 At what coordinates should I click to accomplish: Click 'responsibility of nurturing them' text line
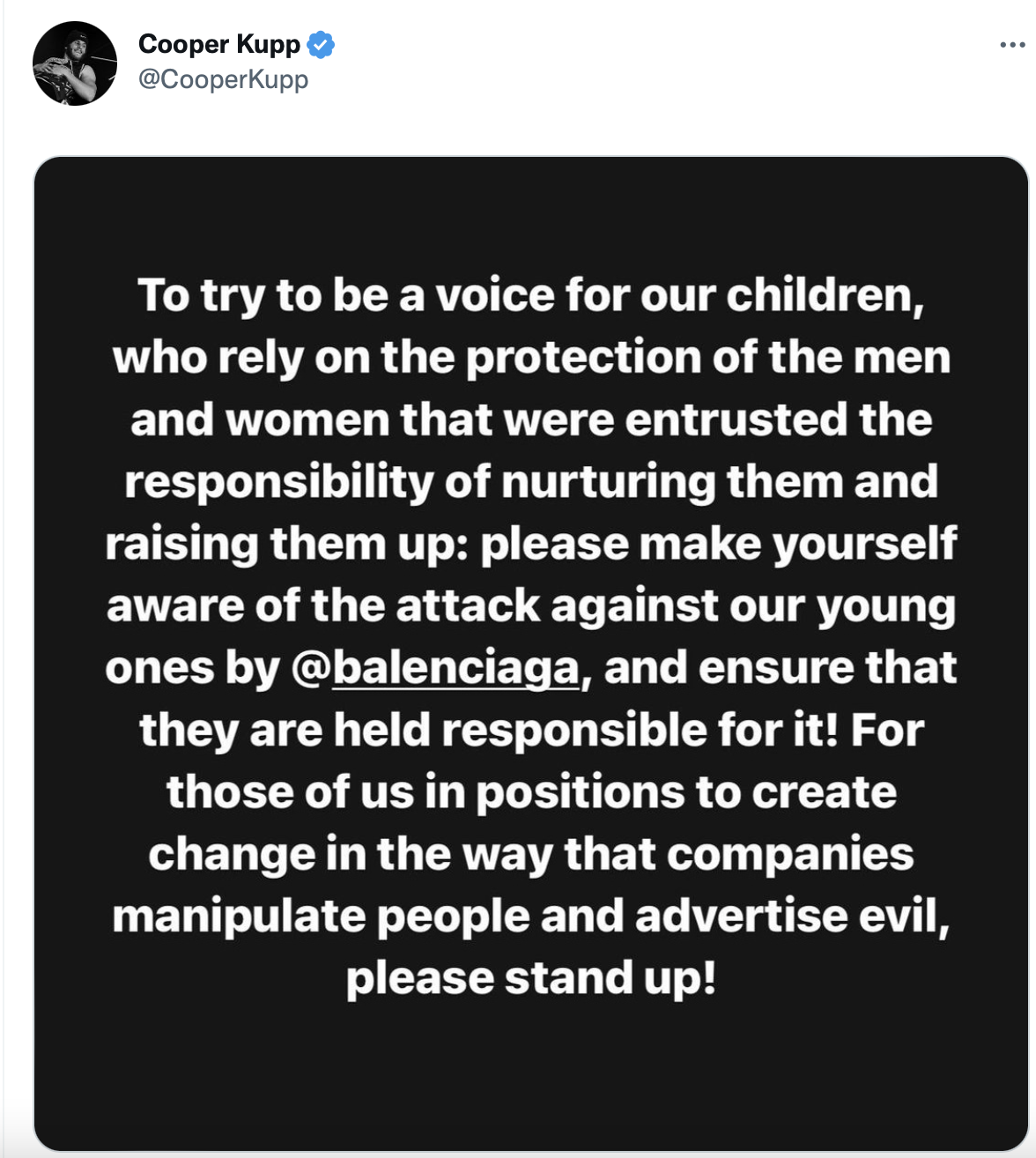tap(530, 482)
